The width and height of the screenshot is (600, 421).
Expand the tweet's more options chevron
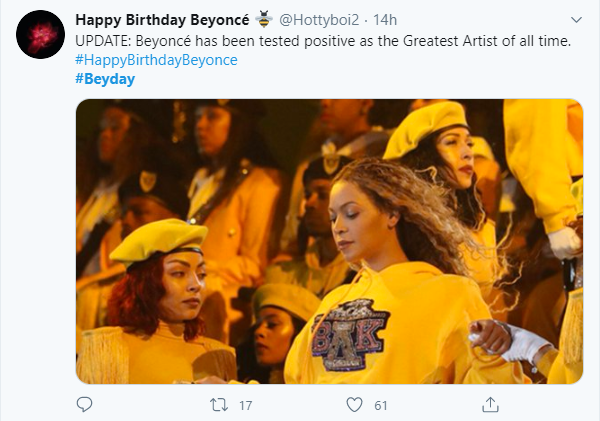[x=576, y=19]
